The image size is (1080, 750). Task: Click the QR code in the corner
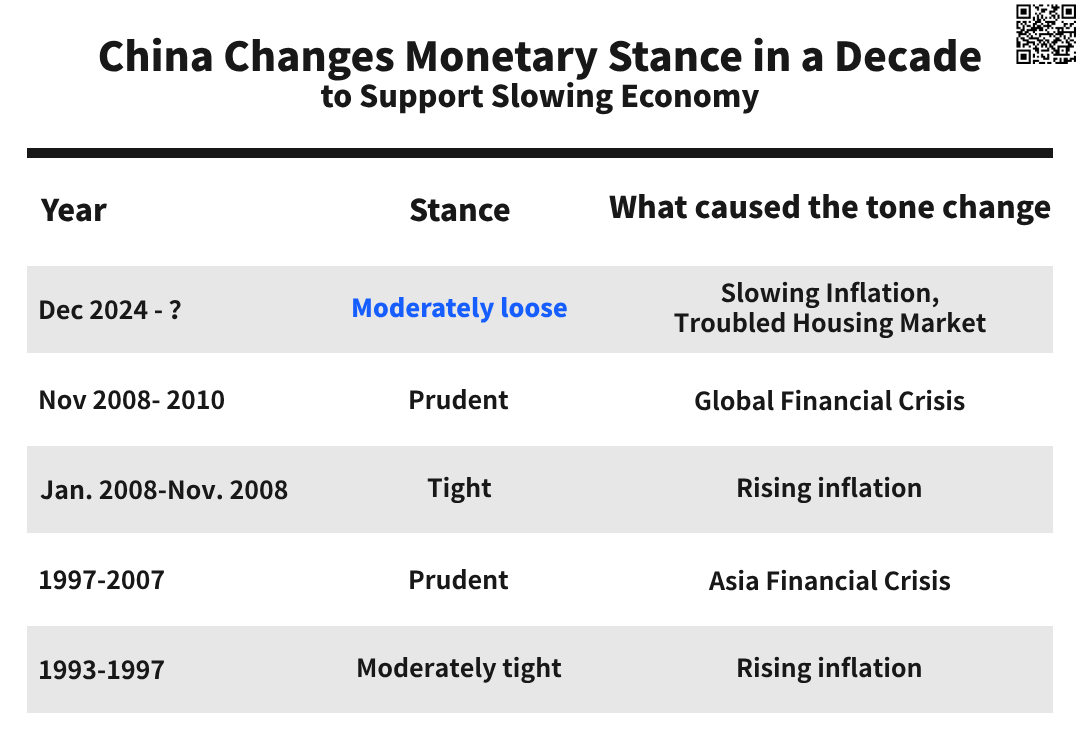coord(1046,34)
